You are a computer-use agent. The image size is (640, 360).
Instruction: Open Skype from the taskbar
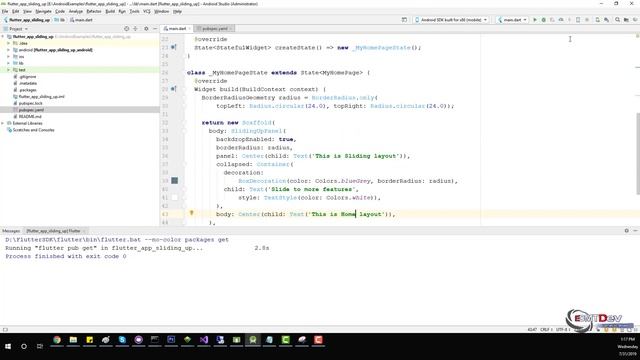click(x=122, y=340)
